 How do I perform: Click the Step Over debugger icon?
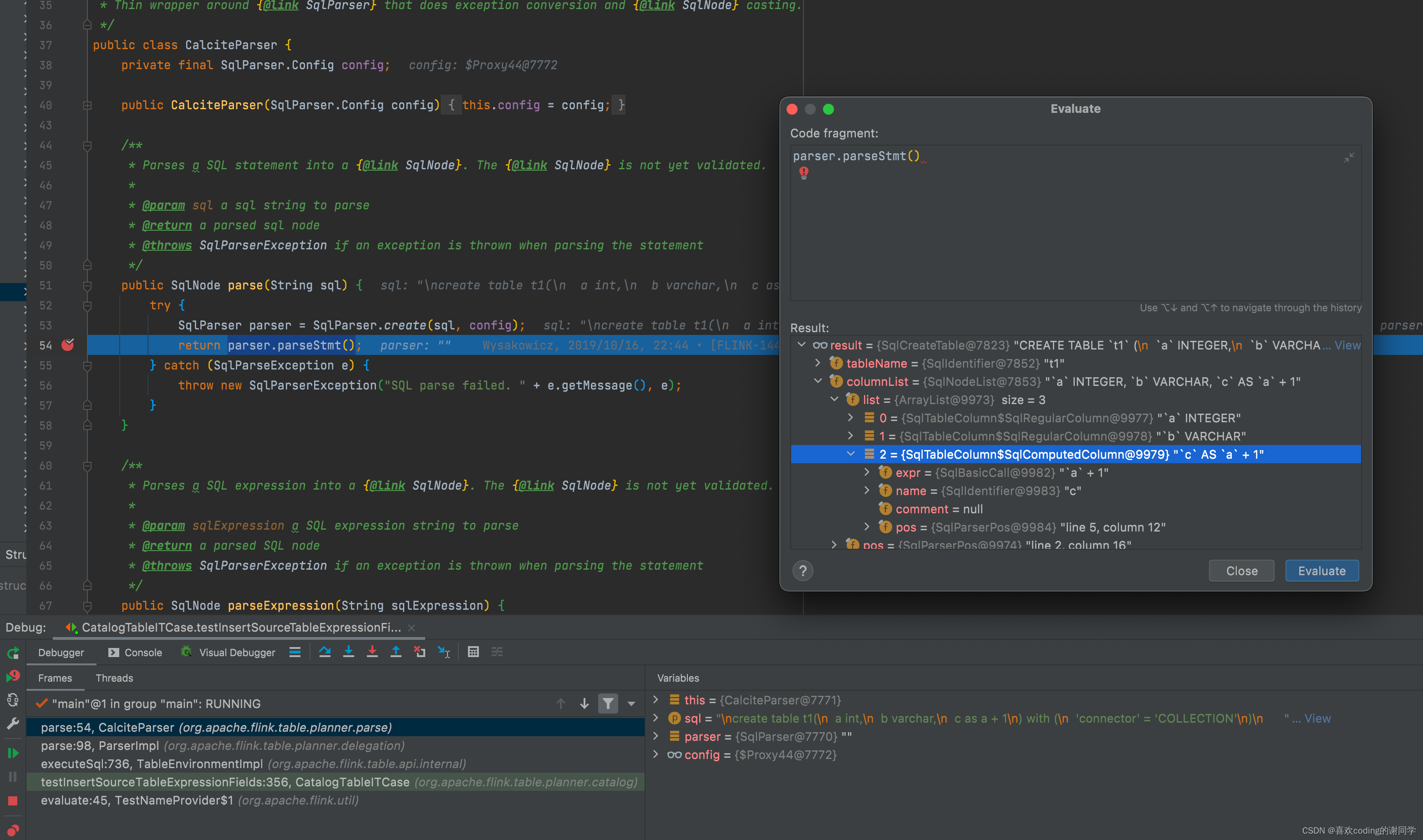(x=325, y=652)
